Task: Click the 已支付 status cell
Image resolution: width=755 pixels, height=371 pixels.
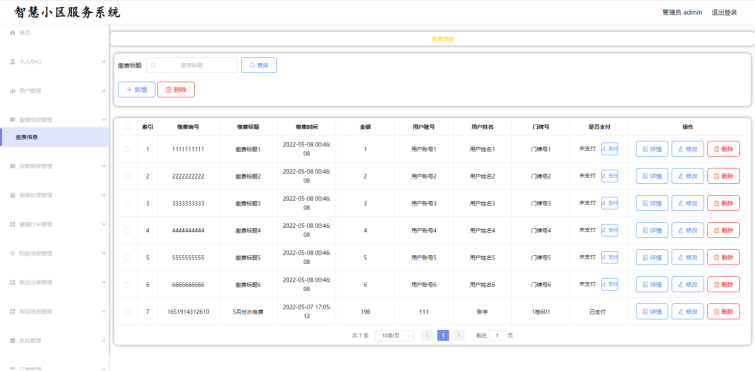Action: [x=598, y=312]
